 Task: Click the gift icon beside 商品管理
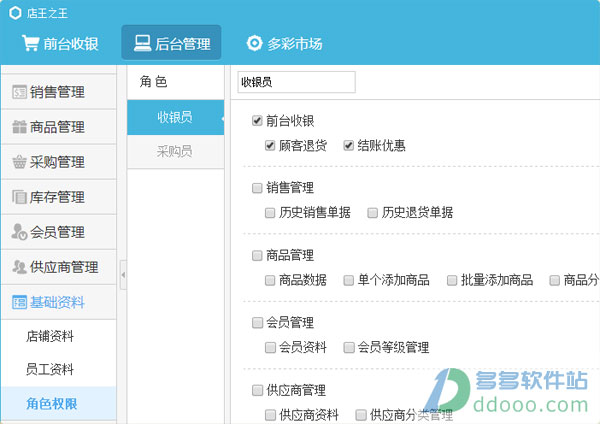pyautogui.click(x=19, y=127)
